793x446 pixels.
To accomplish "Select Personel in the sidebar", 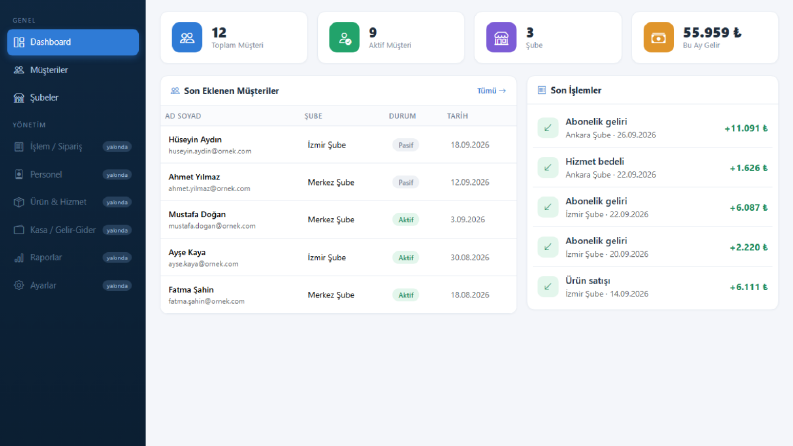I will (x=73, y=174).
